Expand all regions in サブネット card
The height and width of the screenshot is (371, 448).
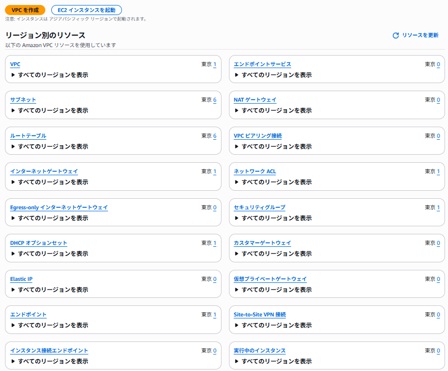(50, 110)
